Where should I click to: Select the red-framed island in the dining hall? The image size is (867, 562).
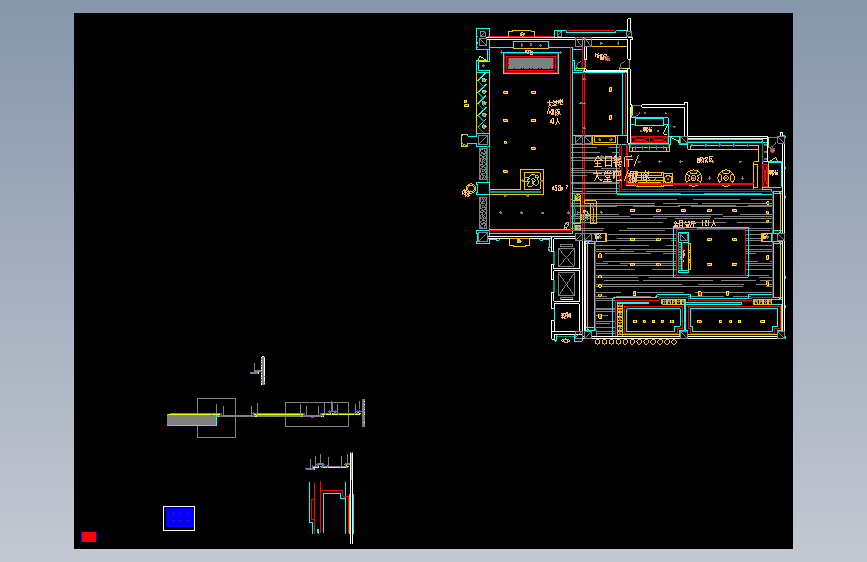(x=711, y=252)
